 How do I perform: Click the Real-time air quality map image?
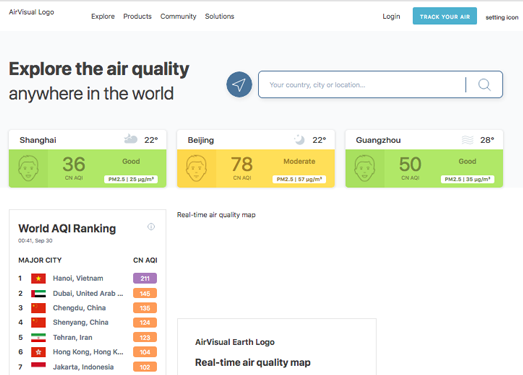tap(216, 215)
